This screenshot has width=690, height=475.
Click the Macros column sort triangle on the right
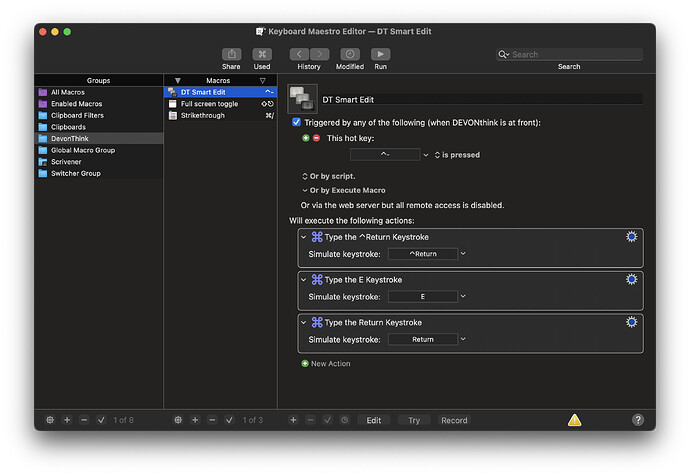(x=263, y=81)
